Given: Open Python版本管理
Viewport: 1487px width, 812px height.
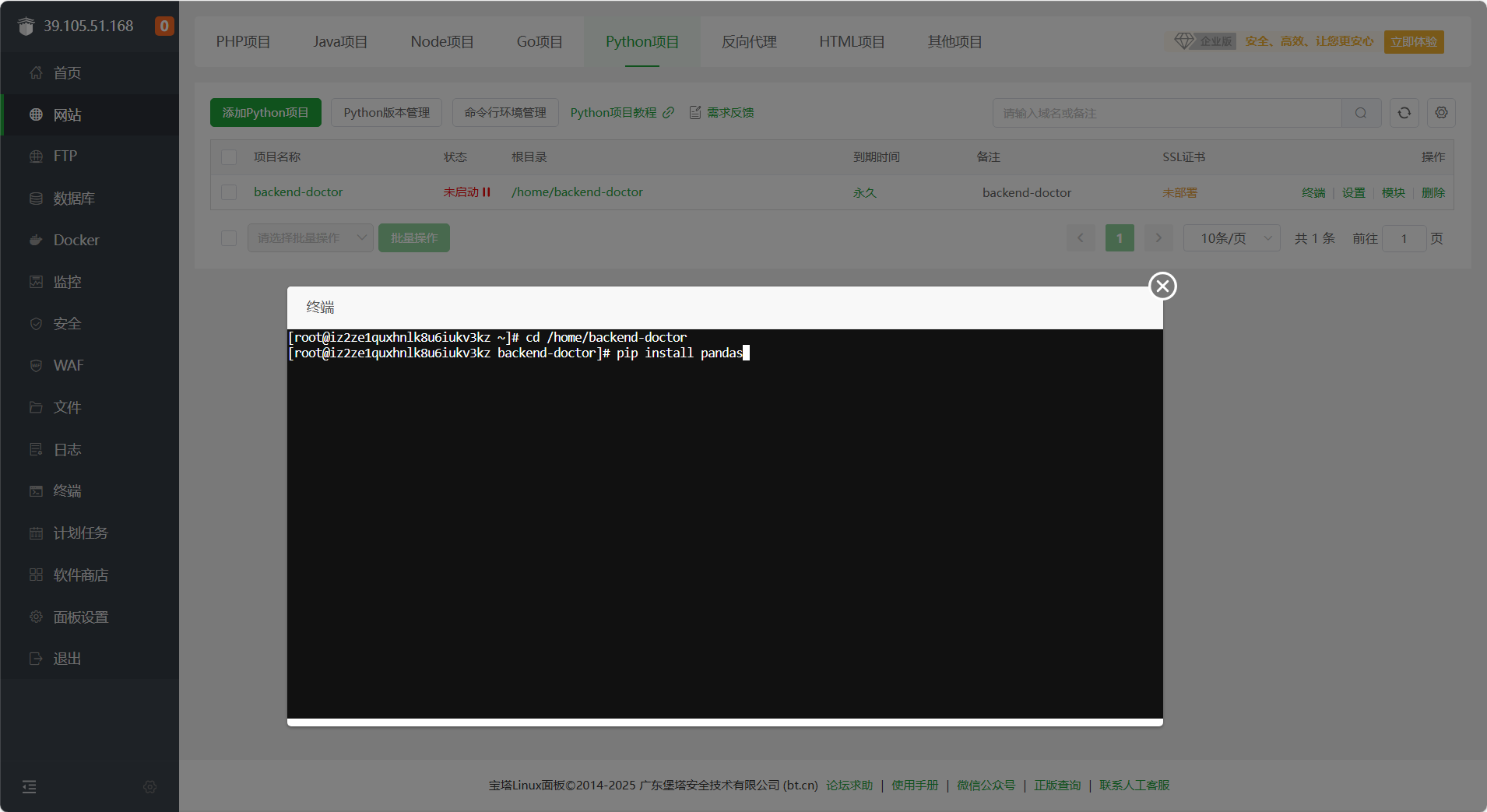Looking at the screenshot, I should 387,113.
